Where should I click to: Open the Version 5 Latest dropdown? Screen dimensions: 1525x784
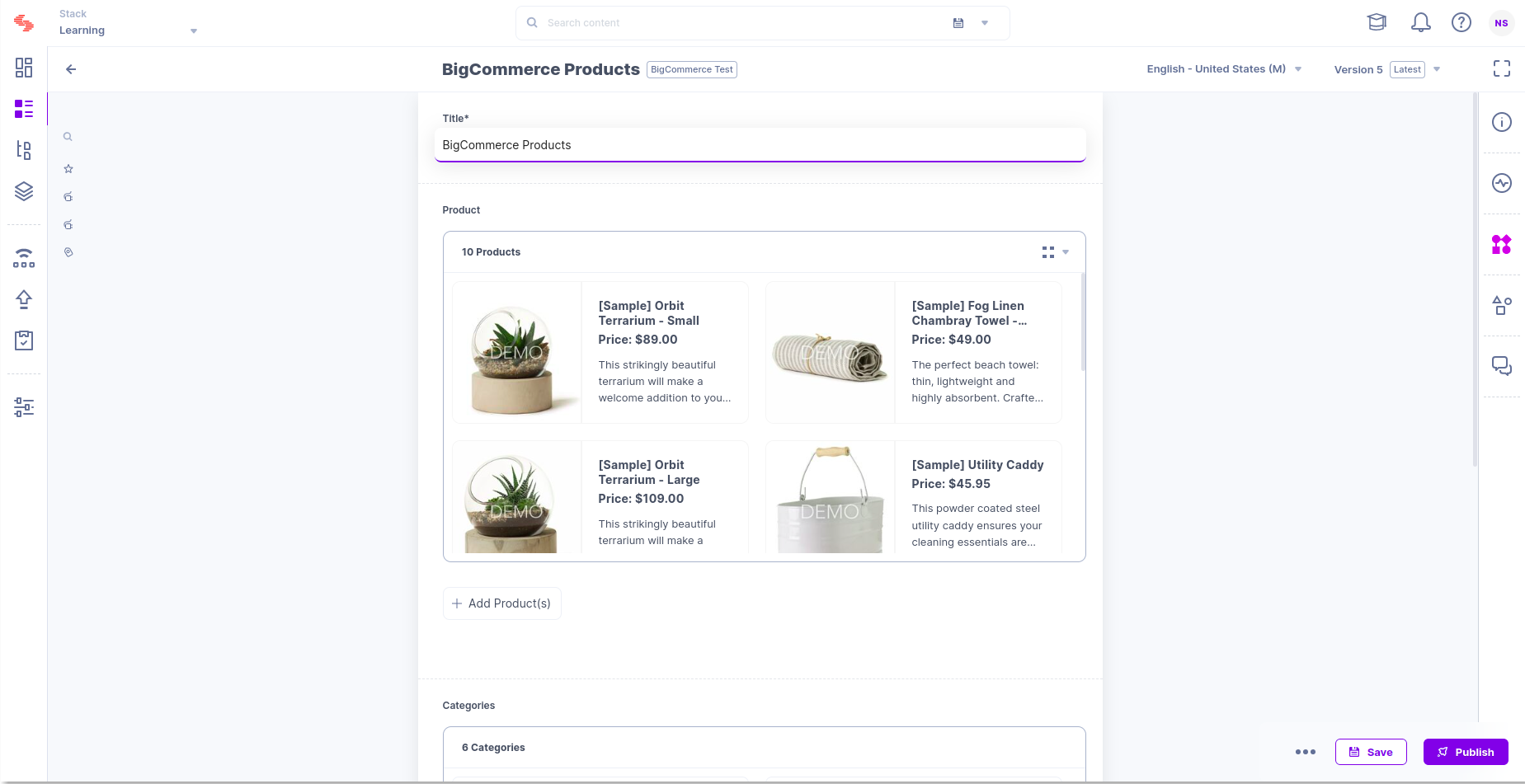click(1387, 69)
